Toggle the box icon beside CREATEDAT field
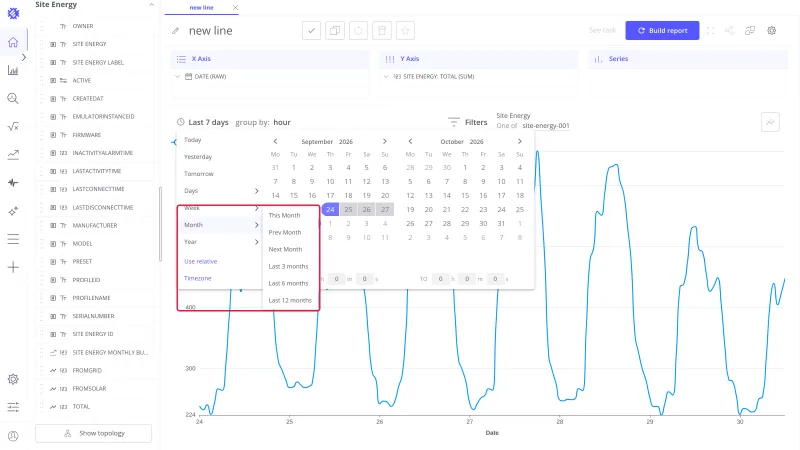This screenshot has height=450, width=800. [53, 98]
